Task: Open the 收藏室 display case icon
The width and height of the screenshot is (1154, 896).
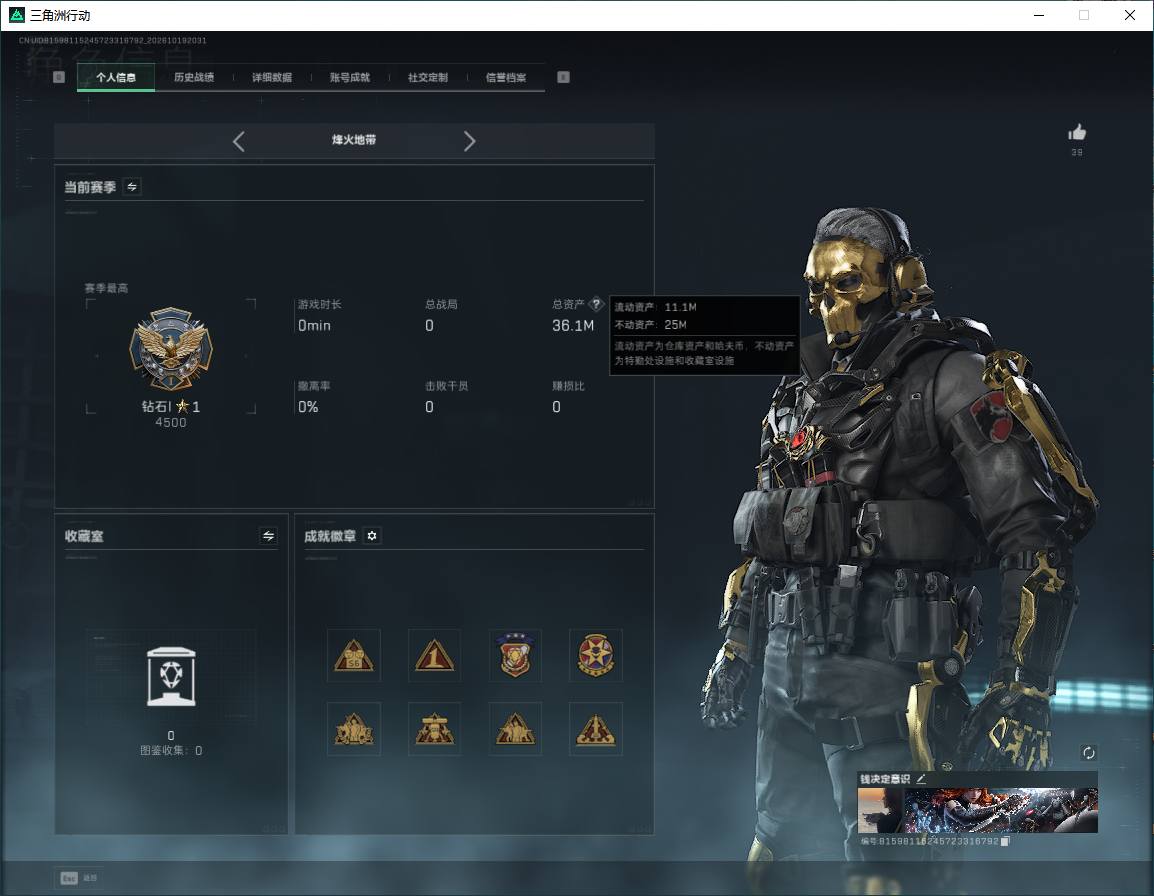Action: point(171,677)
